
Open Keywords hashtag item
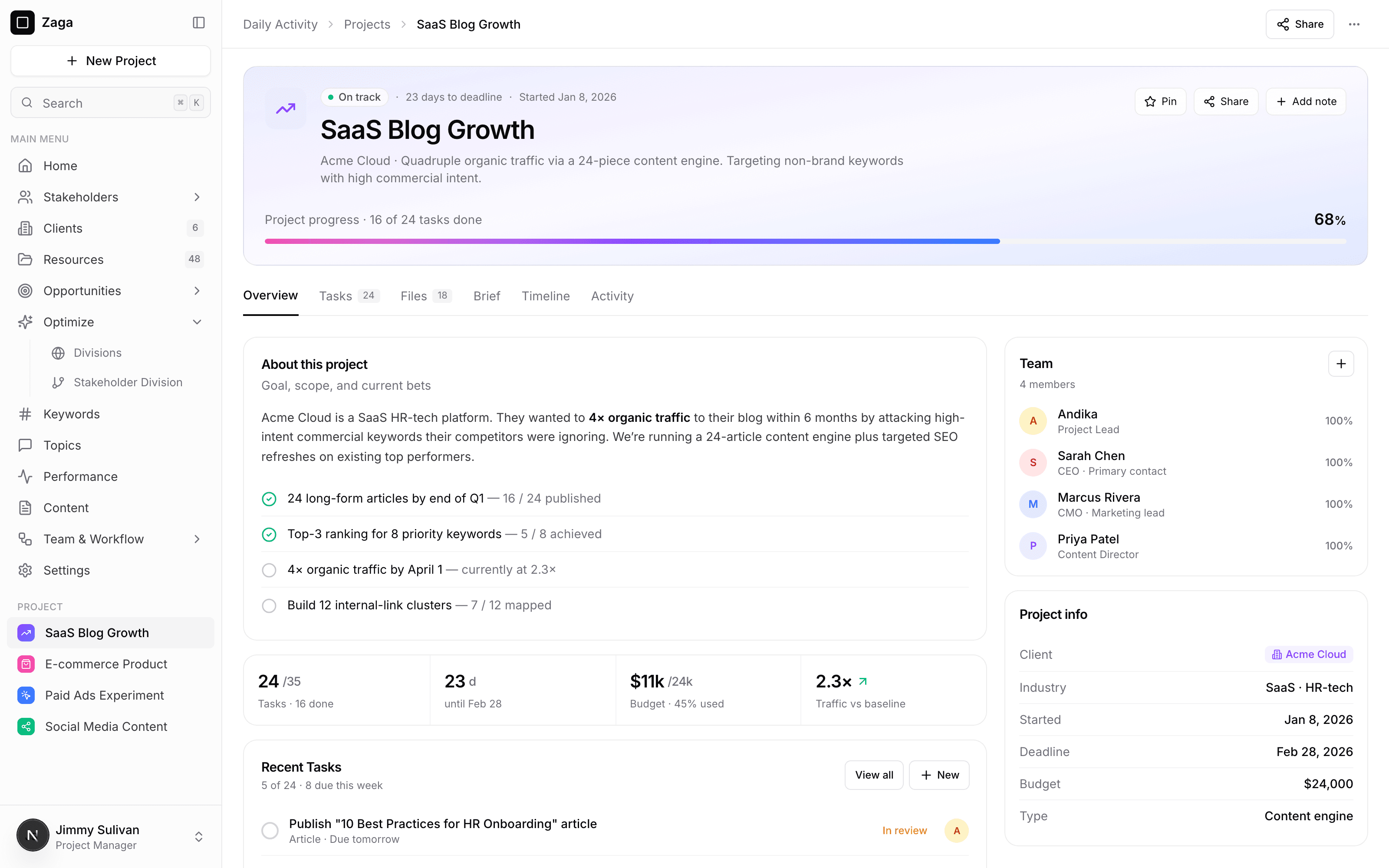tap(110, 414)
